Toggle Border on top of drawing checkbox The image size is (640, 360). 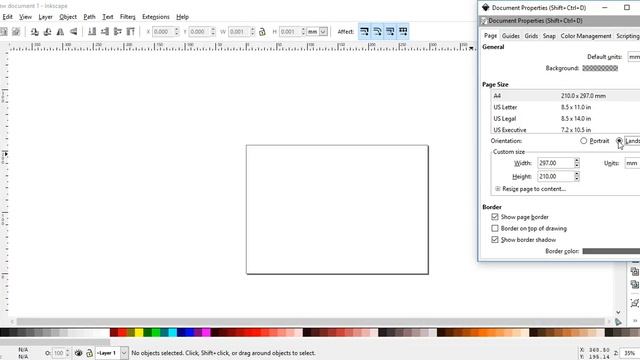tap(495, 228)
